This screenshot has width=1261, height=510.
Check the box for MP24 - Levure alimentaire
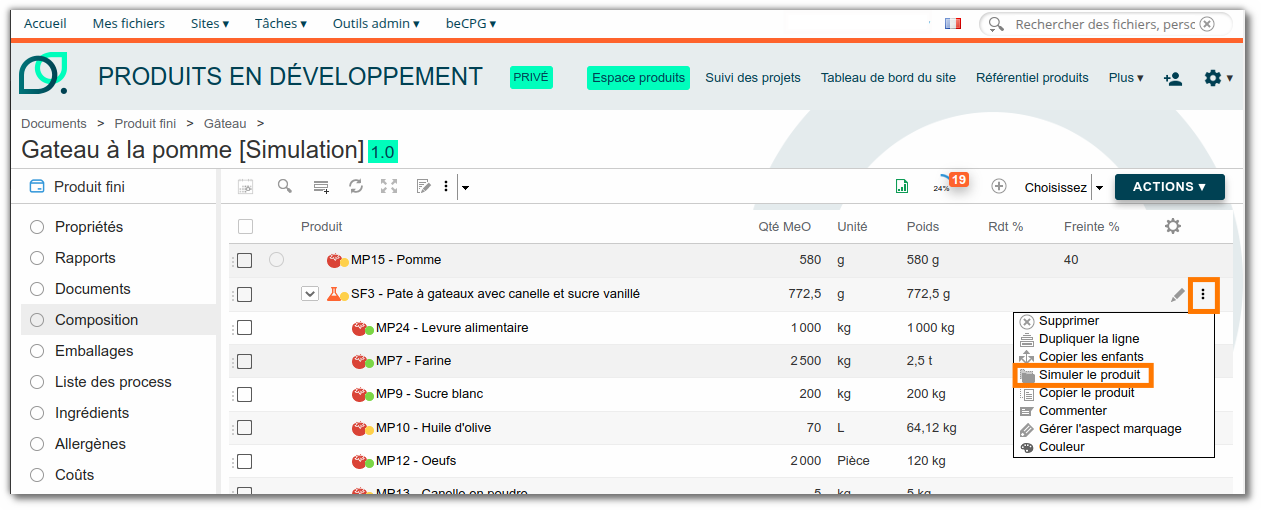click(244, 328)
